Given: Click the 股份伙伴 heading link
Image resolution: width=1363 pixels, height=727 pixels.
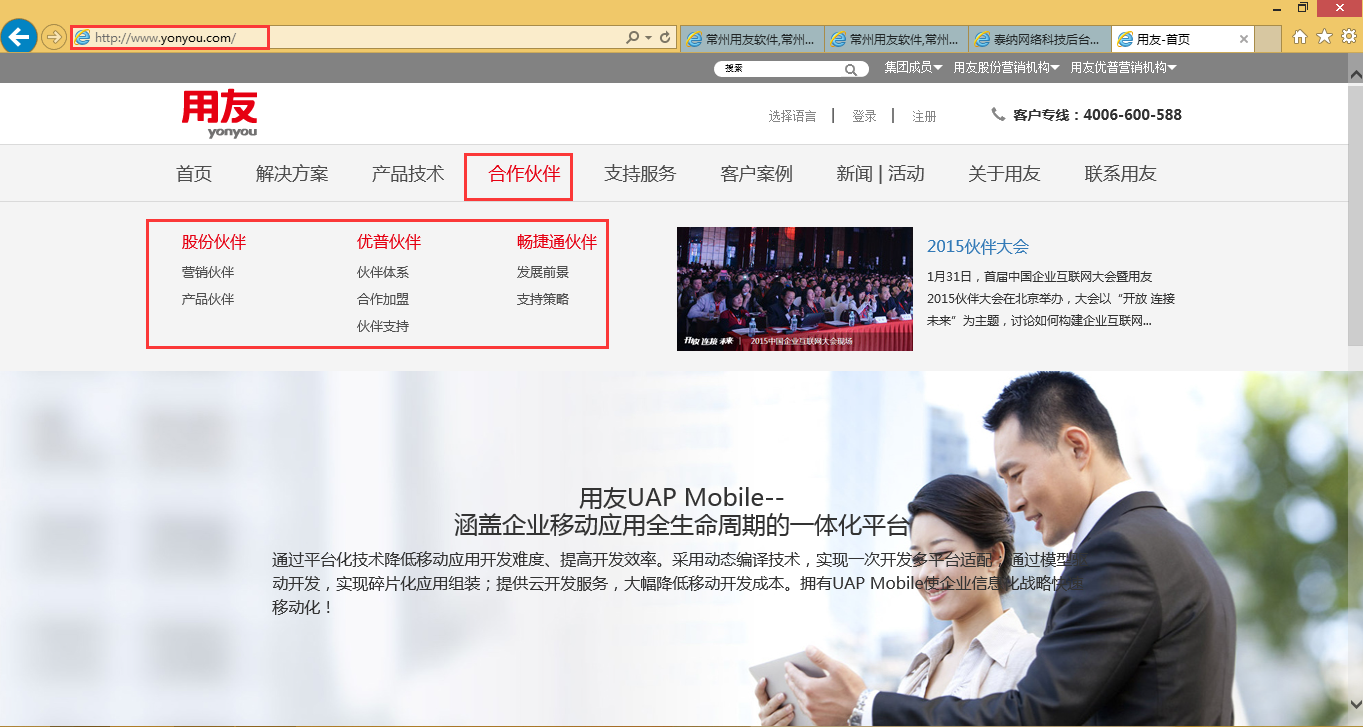Looking at the screenshot, I should (213, 242).
